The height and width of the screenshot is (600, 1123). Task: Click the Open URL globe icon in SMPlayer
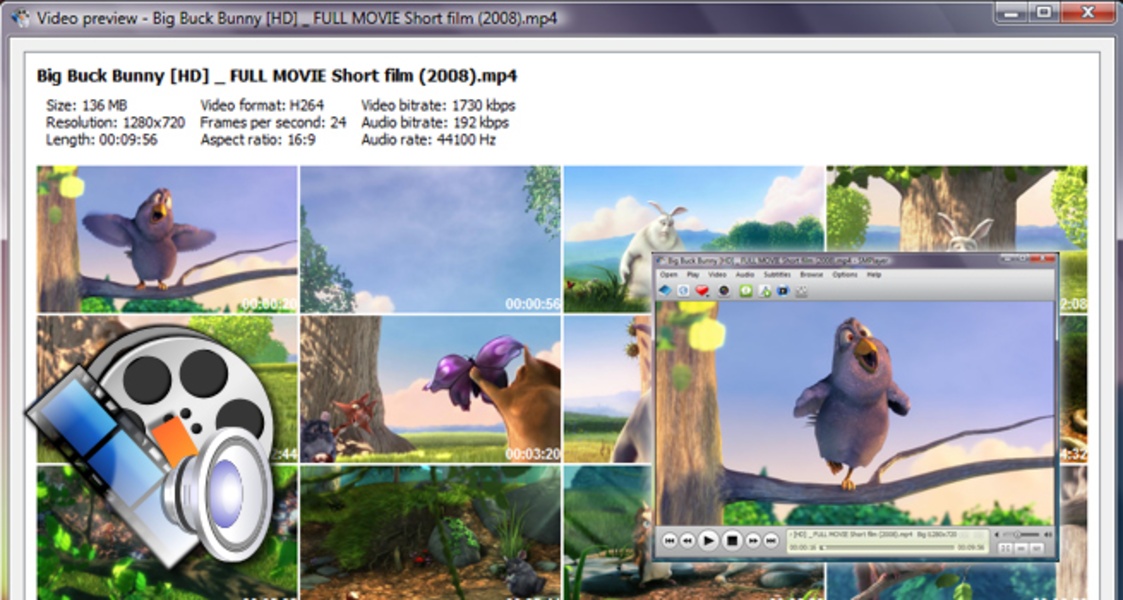[683, 291]
